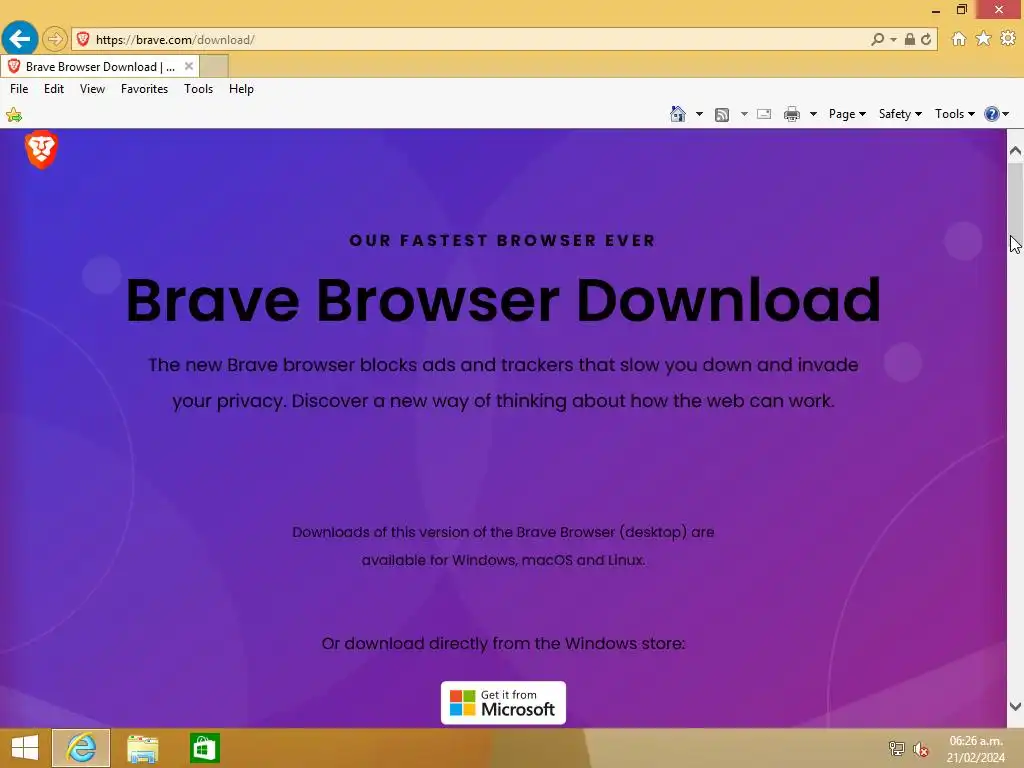The height and width of the screenshot is (768, 1024).
Task: Expand the feeds dropdown arrow
Action: (x=744, y=114)
